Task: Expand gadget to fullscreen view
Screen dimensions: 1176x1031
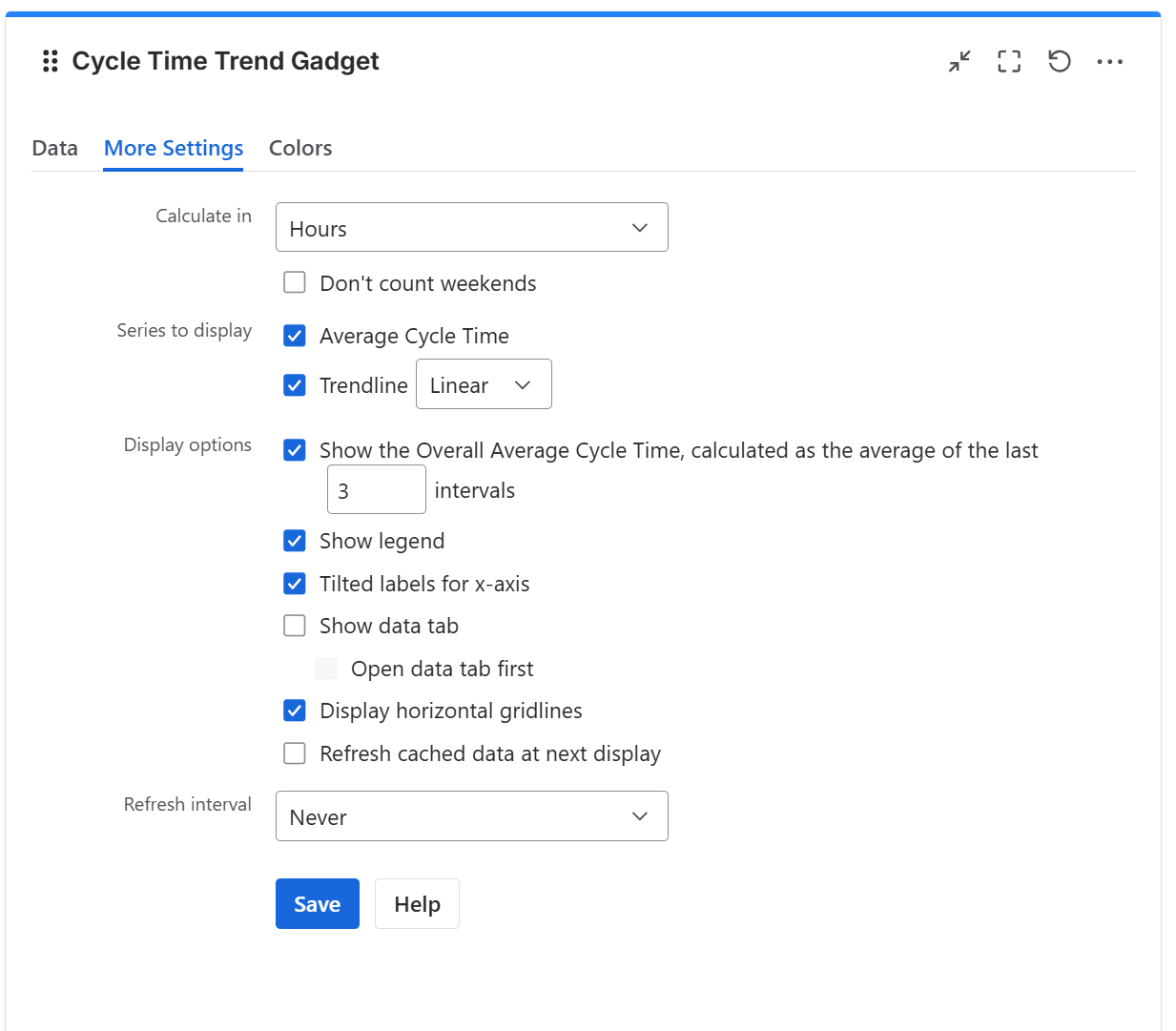Action: click(1008, 61)
